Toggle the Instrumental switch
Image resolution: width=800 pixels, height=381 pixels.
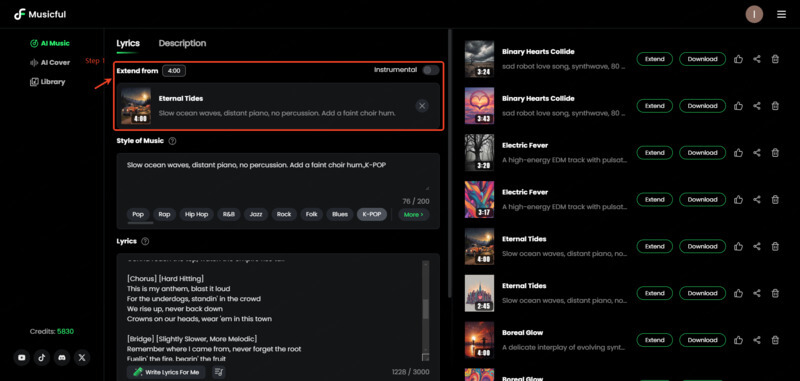point(431,70)
